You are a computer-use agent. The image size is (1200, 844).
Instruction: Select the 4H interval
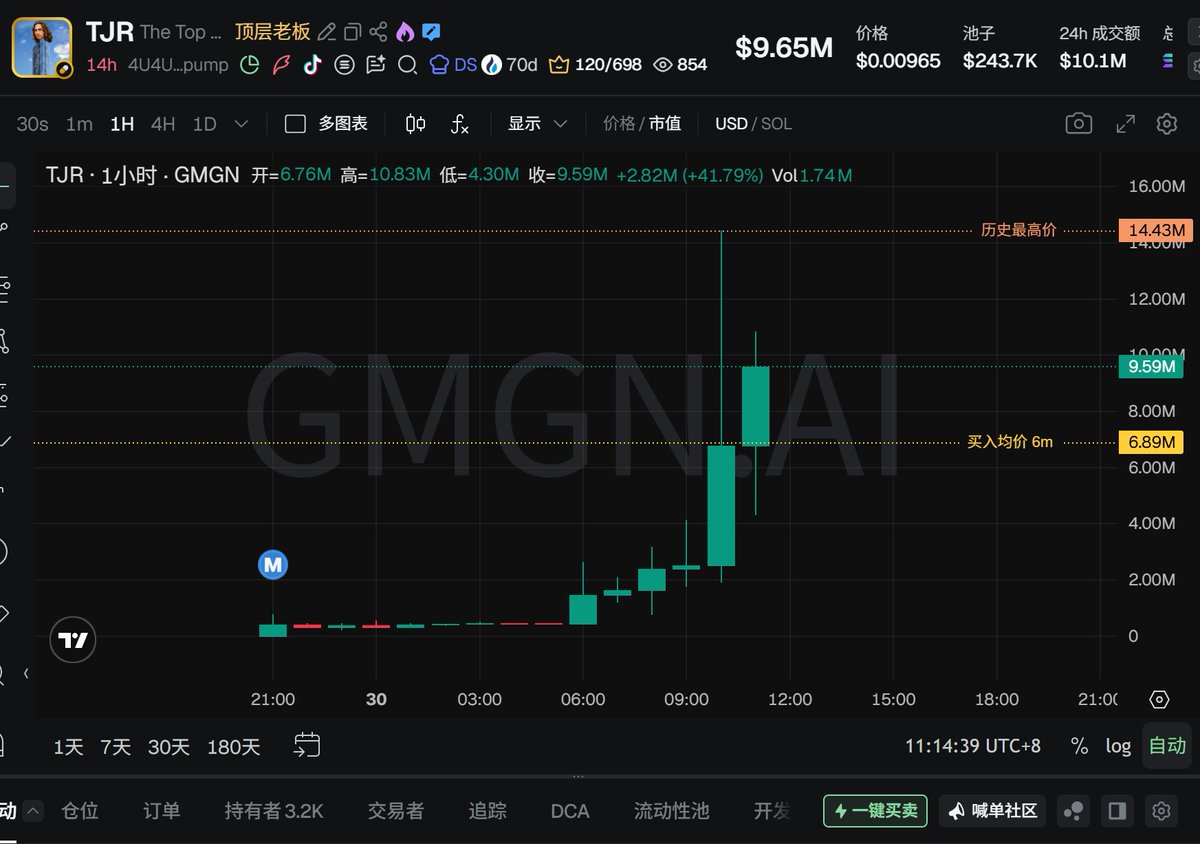pyautogui.click(x=163, y=124)
